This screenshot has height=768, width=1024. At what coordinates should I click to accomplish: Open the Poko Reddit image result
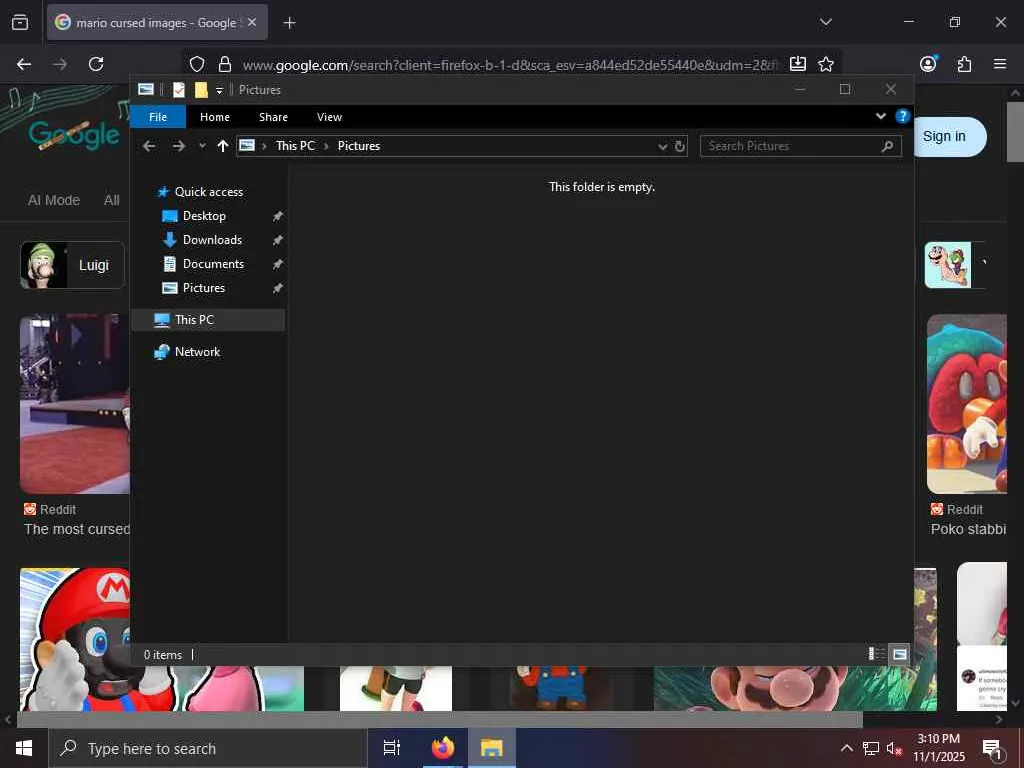[x=967, y=404]
